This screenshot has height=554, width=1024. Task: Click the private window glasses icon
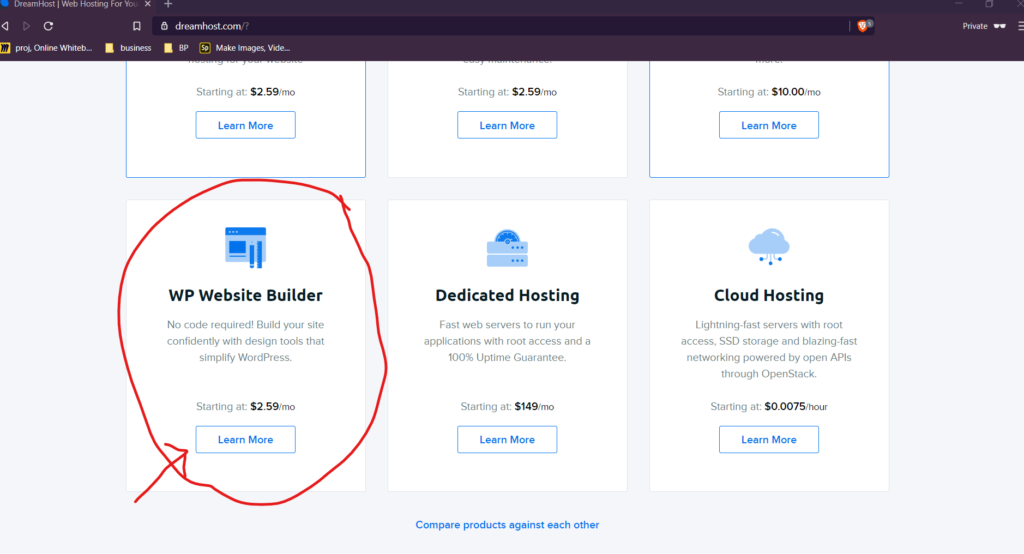(x=999, y=26)
